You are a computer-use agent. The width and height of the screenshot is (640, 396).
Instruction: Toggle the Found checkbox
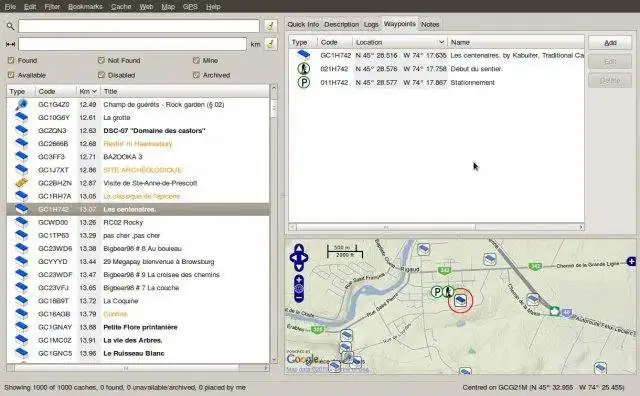pyautogui.click(x=11, y=60)
